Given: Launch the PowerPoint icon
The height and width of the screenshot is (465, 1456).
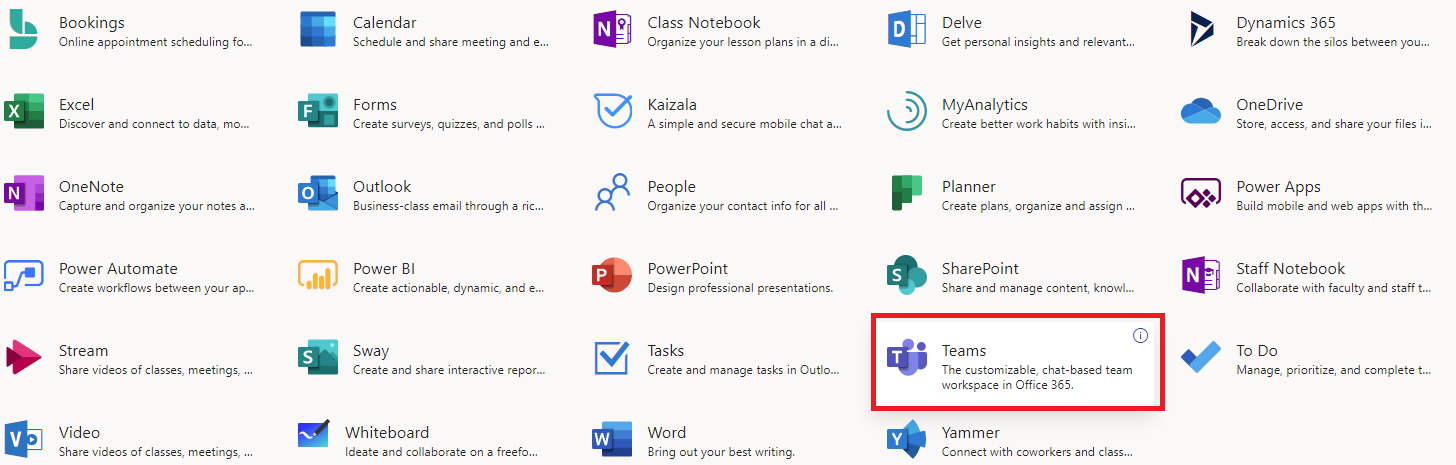Looking at the screenshot, I should coord(613,276).
